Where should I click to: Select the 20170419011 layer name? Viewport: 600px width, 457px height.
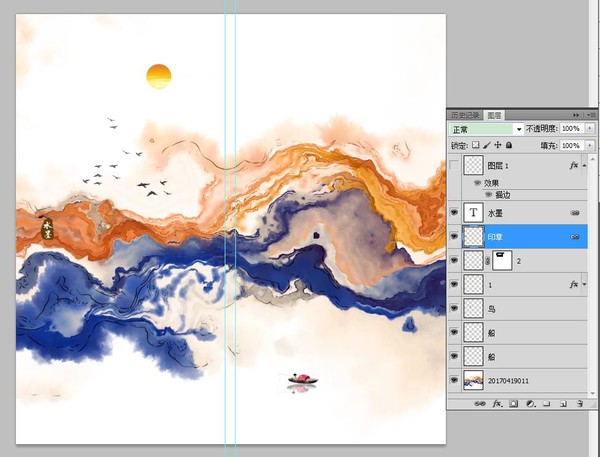(508, 381)
